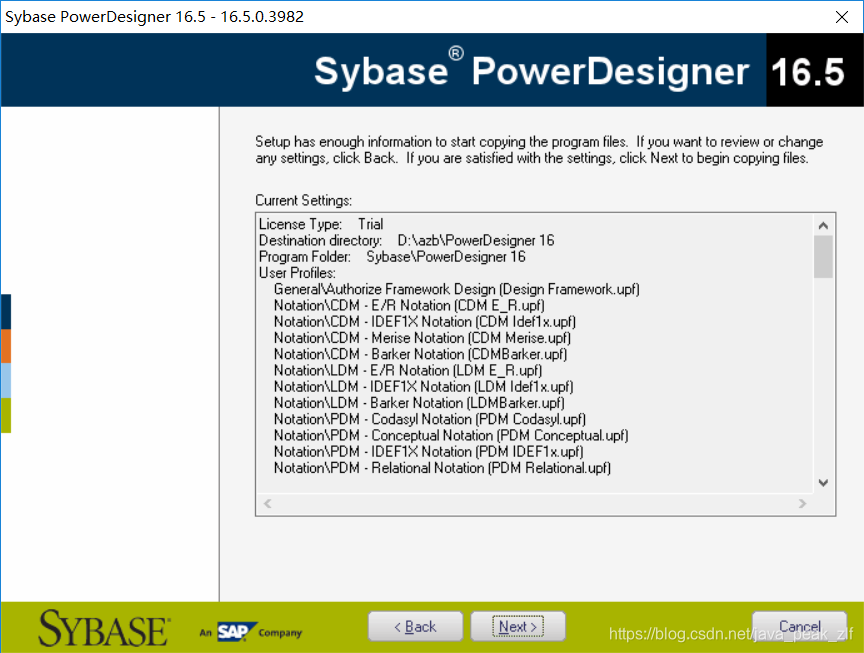Screen dimensions: 864x653
Task: Select the PDM - IDEF1X Notation line
Action: click(429, 452)
